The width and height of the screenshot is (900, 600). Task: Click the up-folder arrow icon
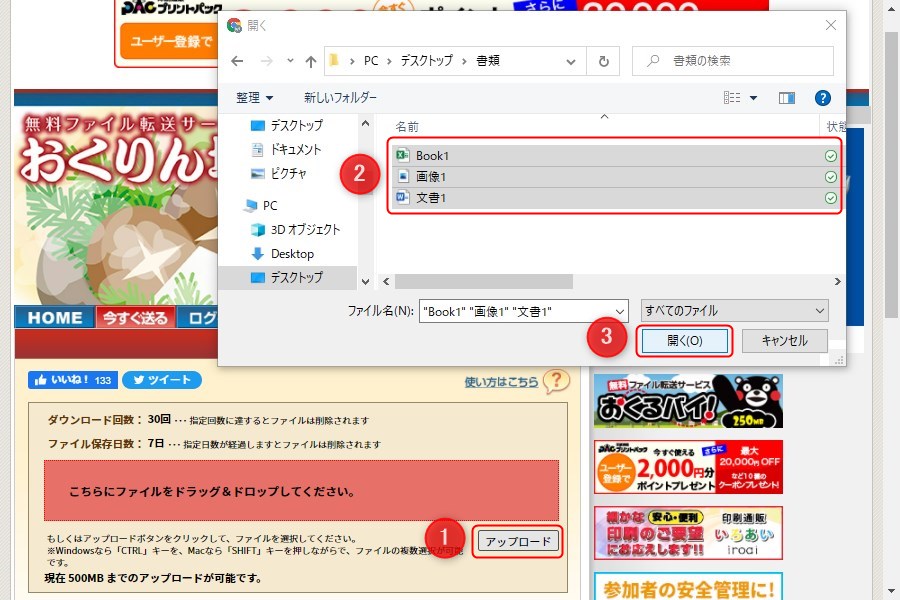(x=311, y=61)
